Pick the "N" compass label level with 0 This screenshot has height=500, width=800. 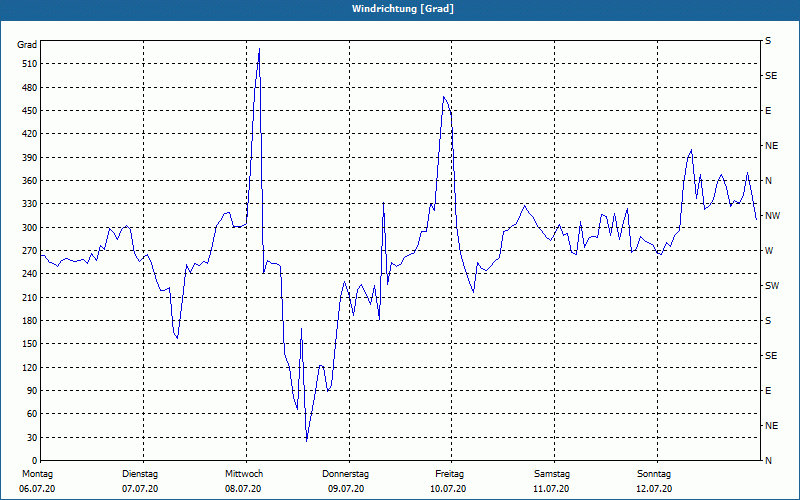click(x=769, y=461)
